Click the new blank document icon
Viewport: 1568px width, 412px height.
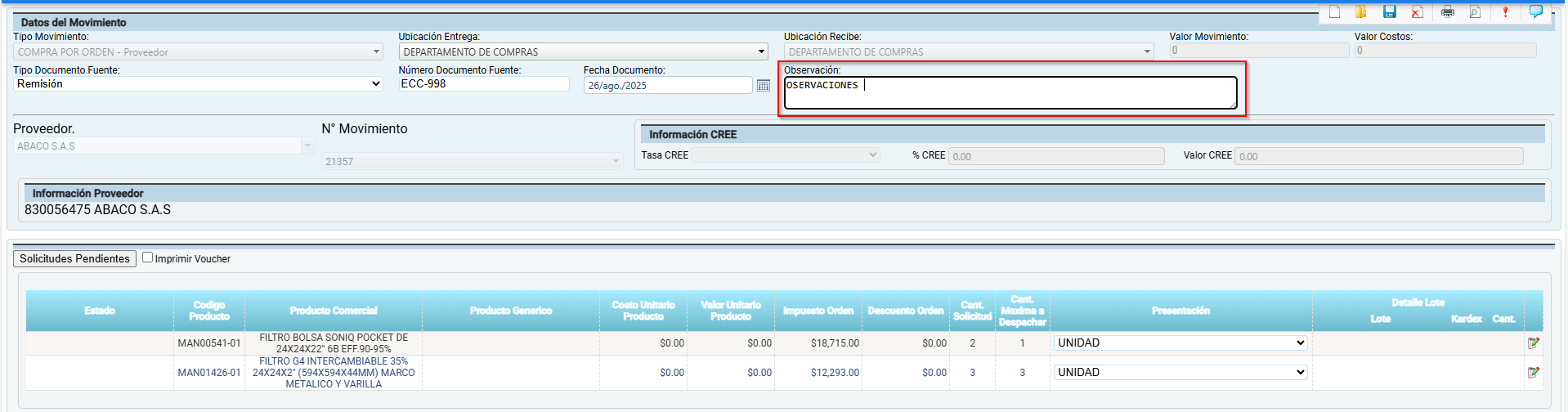pos(1334,11)
